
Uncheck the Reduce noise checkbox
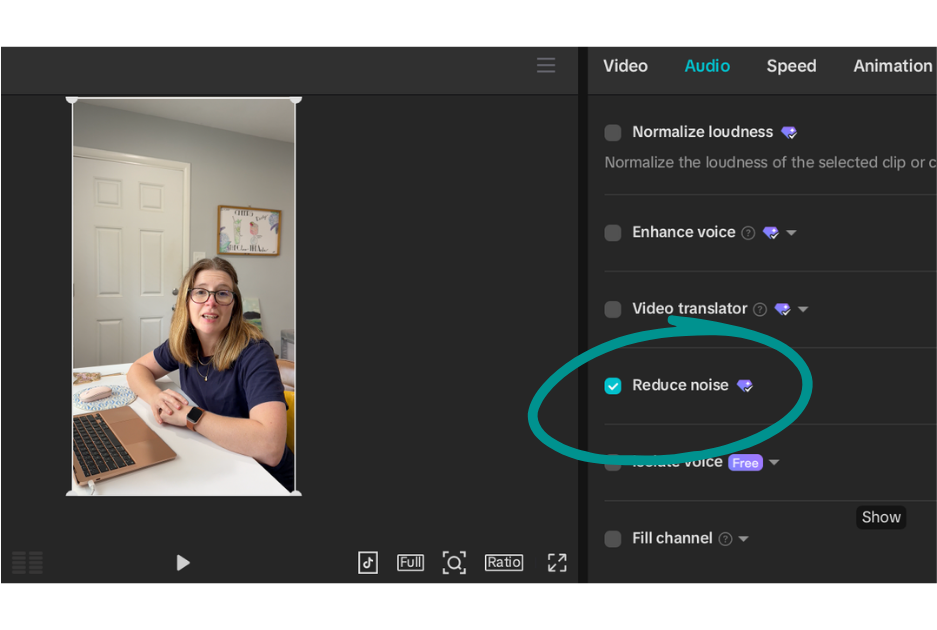point(613,386)
